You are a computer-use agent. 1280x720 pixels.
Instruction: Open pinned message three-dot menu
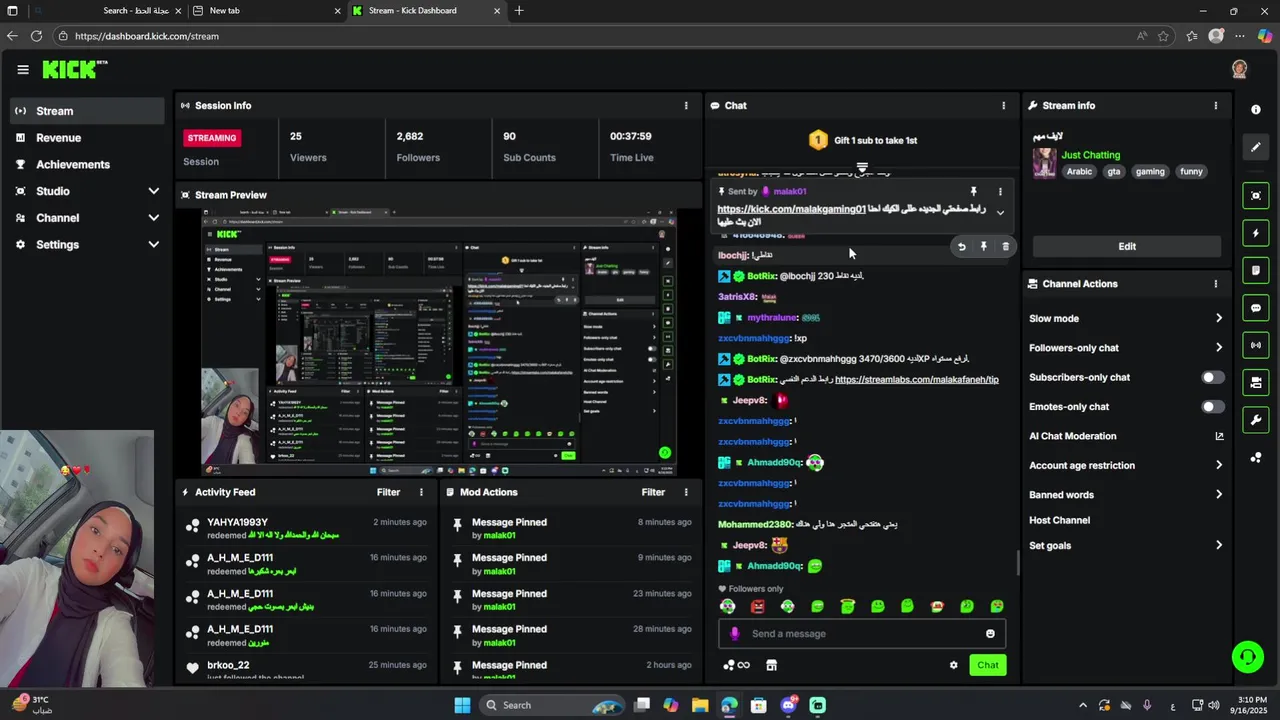tap(1000, 191)
